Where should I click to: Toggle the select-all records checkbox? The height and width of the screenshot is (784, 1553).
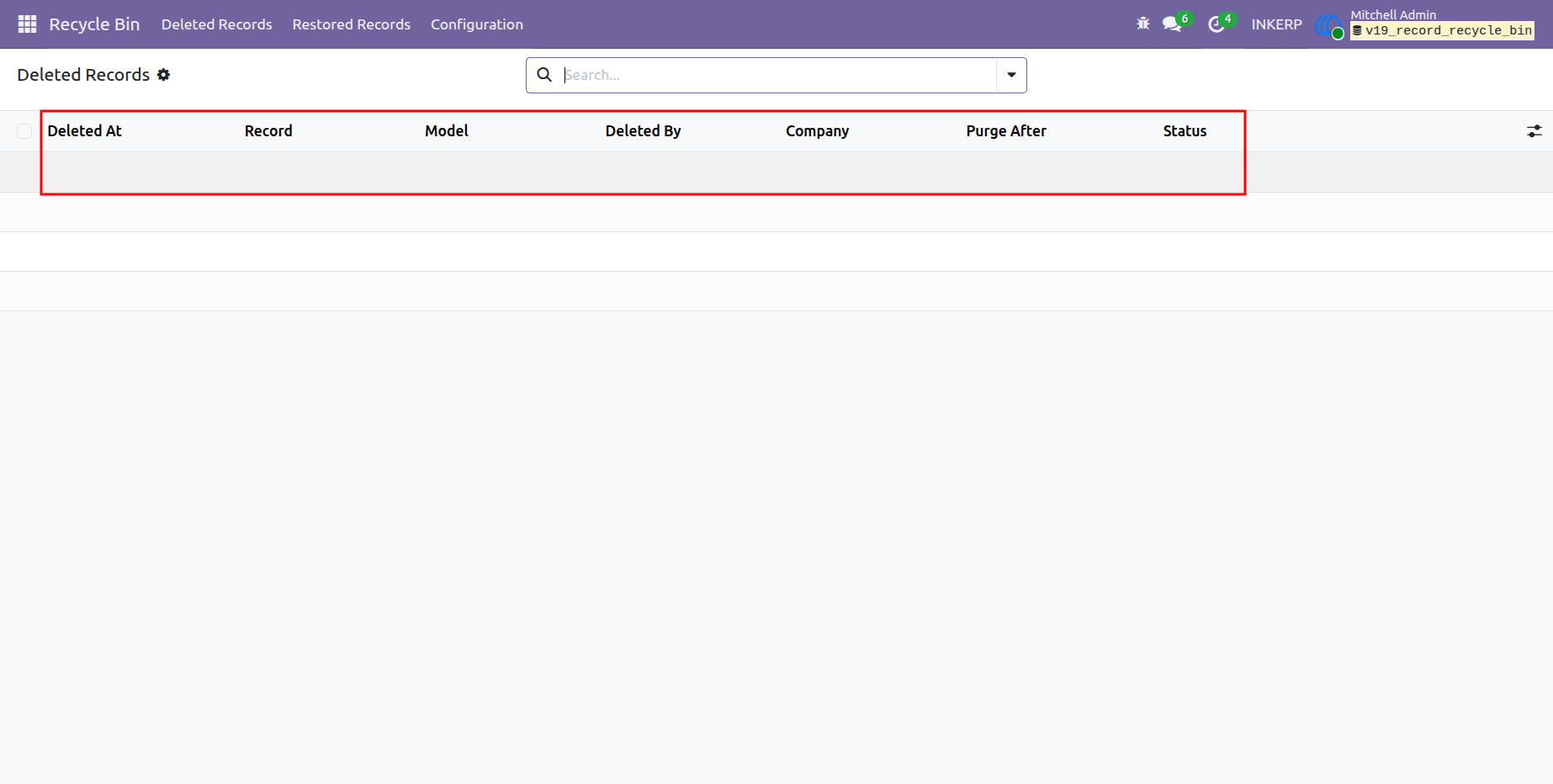[24, 131]
